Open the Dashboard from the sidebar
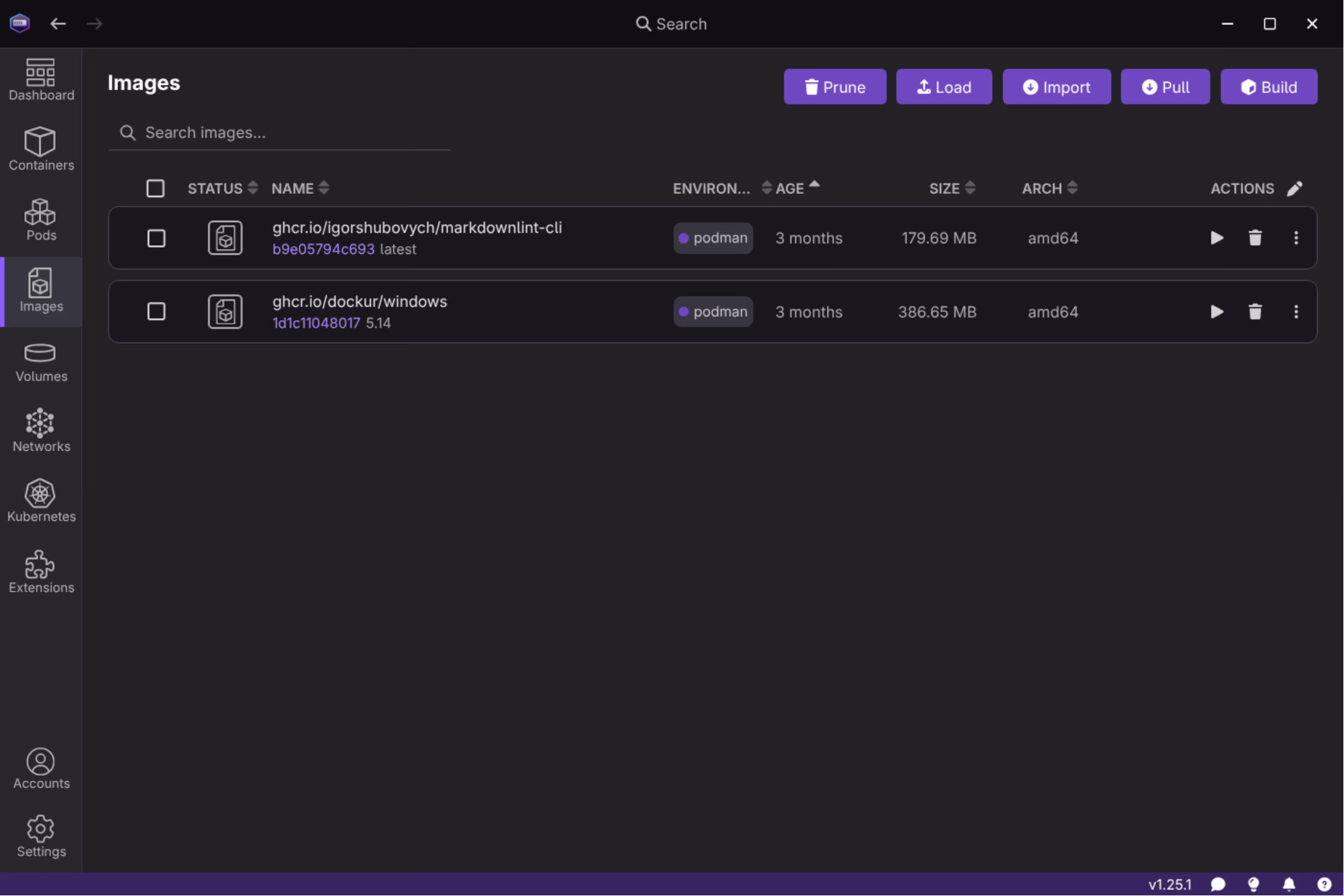The height and width of the screenshot is (896, 1344). [x=40, y=79]
